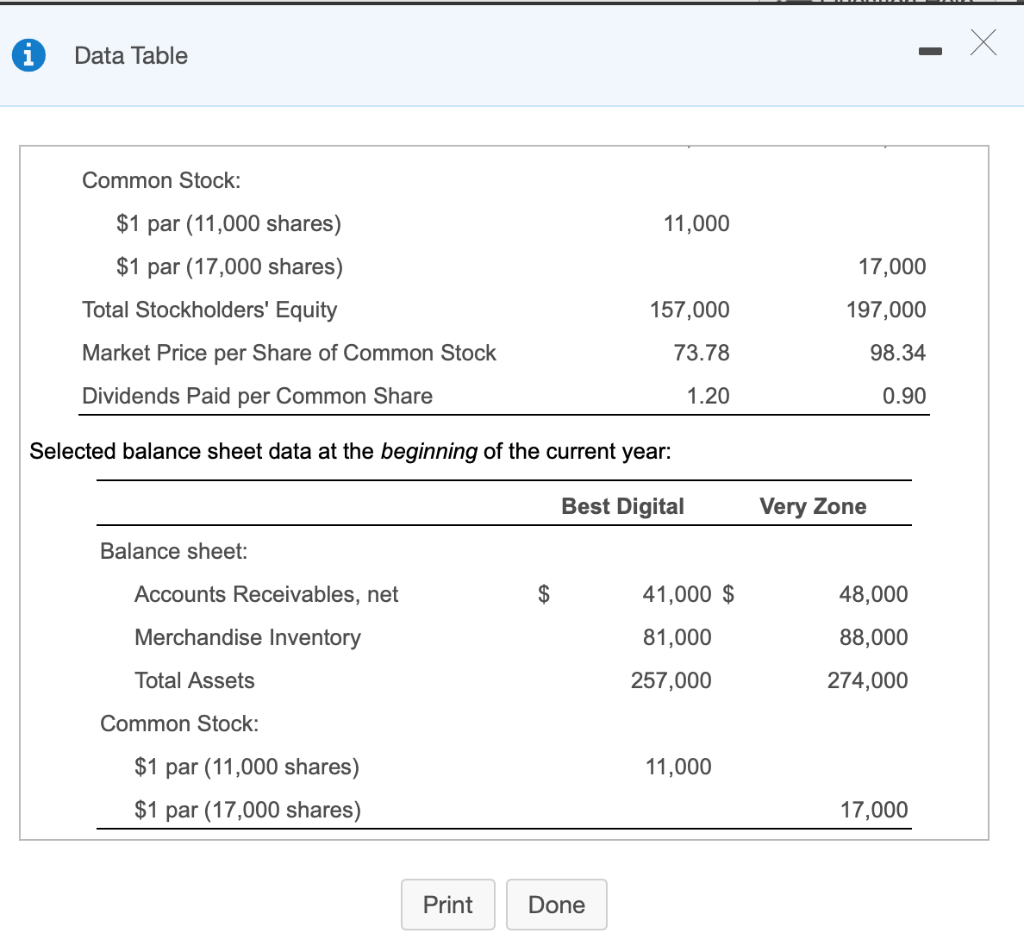Click Market Price per Share label
The height and width of the screenshot is (952, 1024).
pos(289,353)
